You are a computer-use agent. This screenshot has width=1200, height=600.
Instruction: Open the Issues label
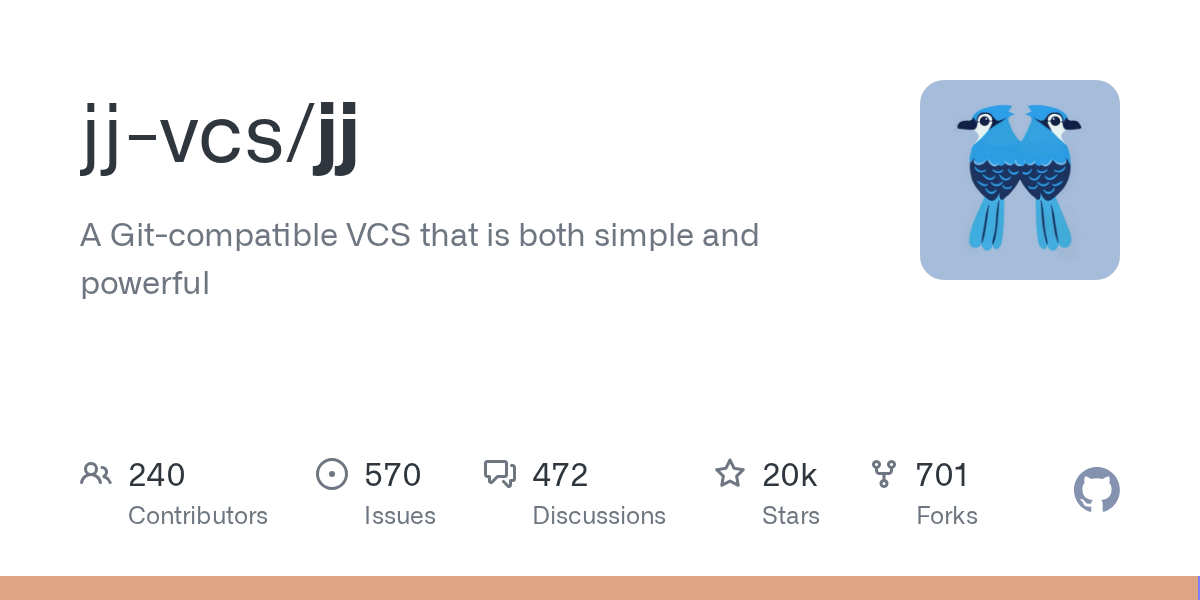(x=400, y=516)
